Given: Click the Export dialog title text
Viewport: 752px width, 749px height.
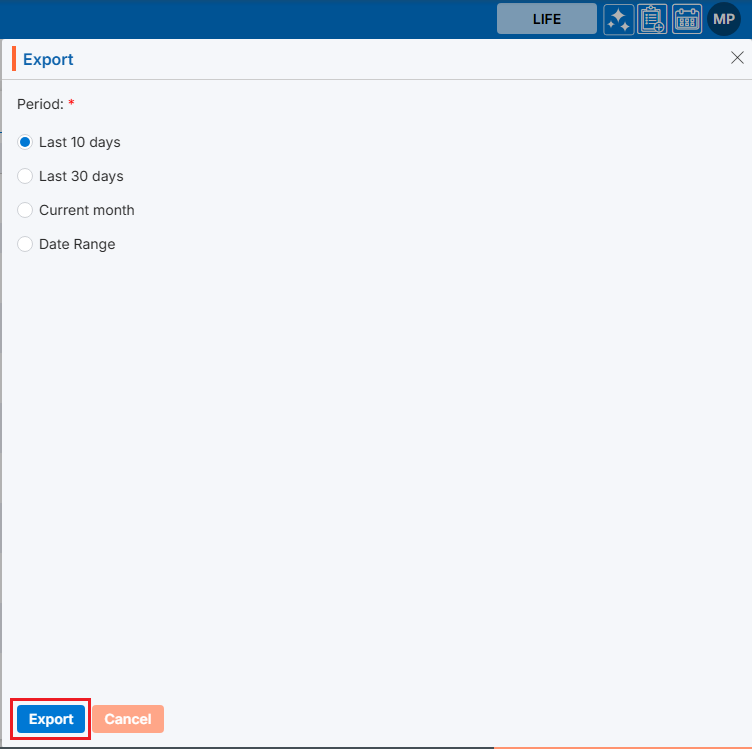Looking at the screenshot, I should click(48, 59).
